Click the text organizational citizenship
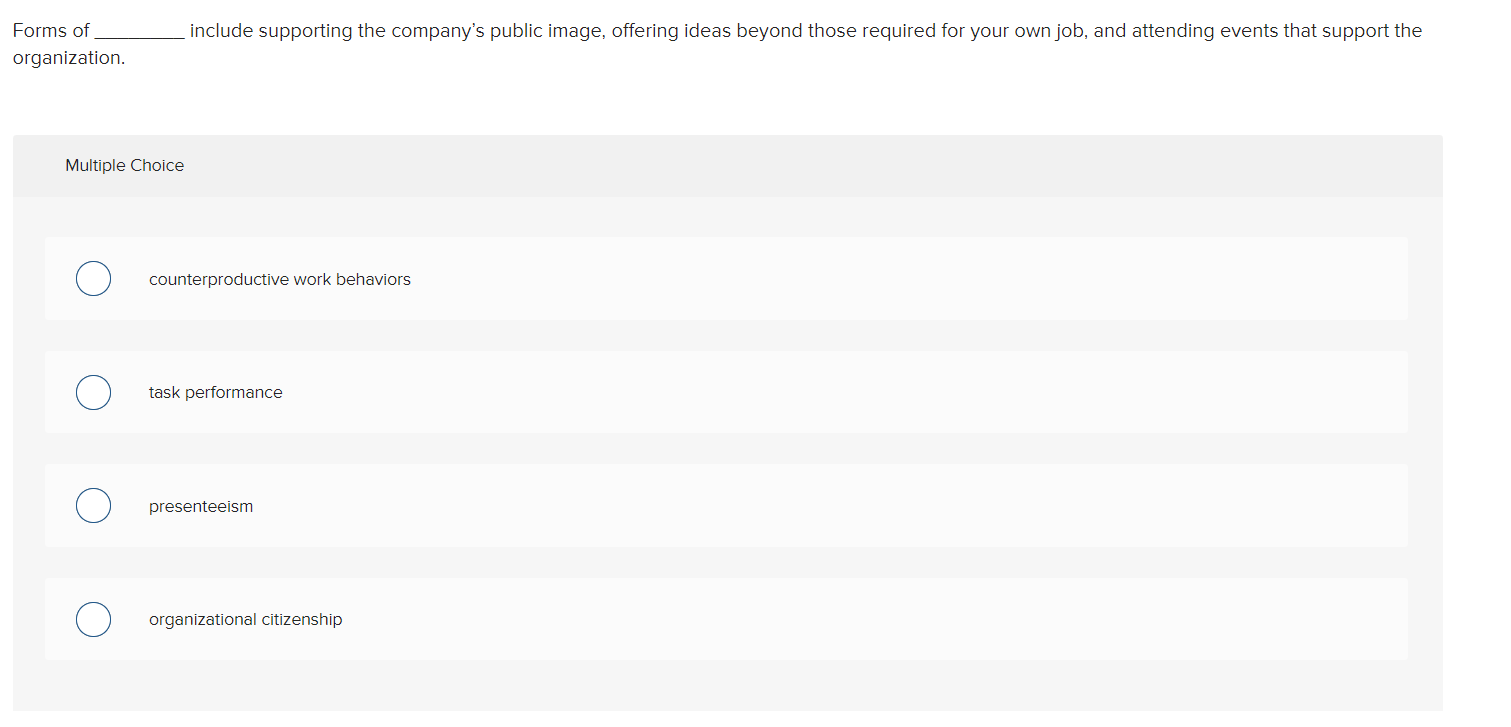Screen dimensions: 1511x727 pyautogui.click(x=245, y=619)
